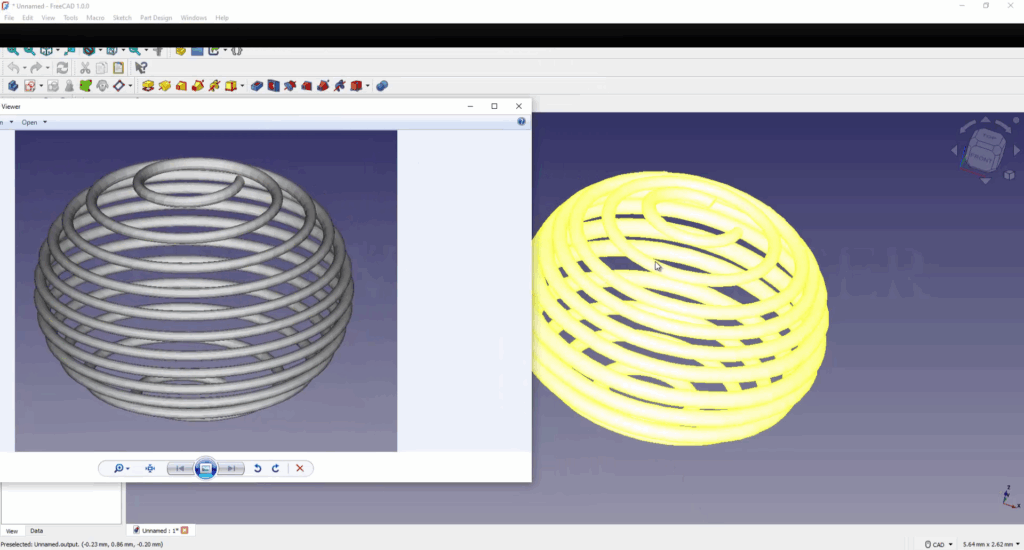Click the Pad extrude tool icon
This screenshot has width=1024, height=550.
tap(148, 86)
